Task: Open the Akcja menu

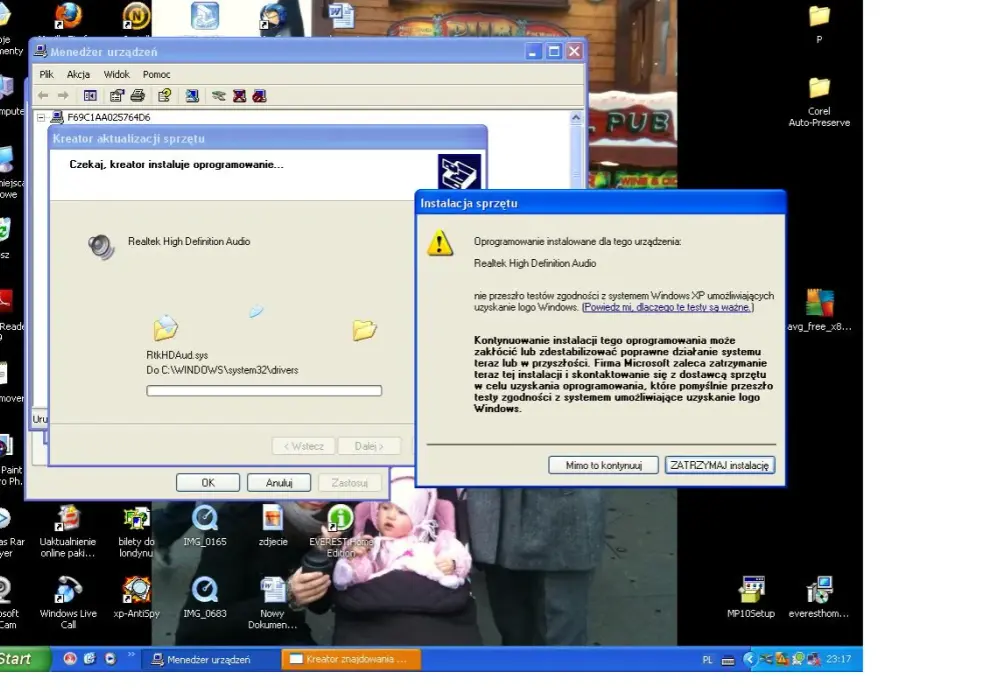Action: coord(78,75)
